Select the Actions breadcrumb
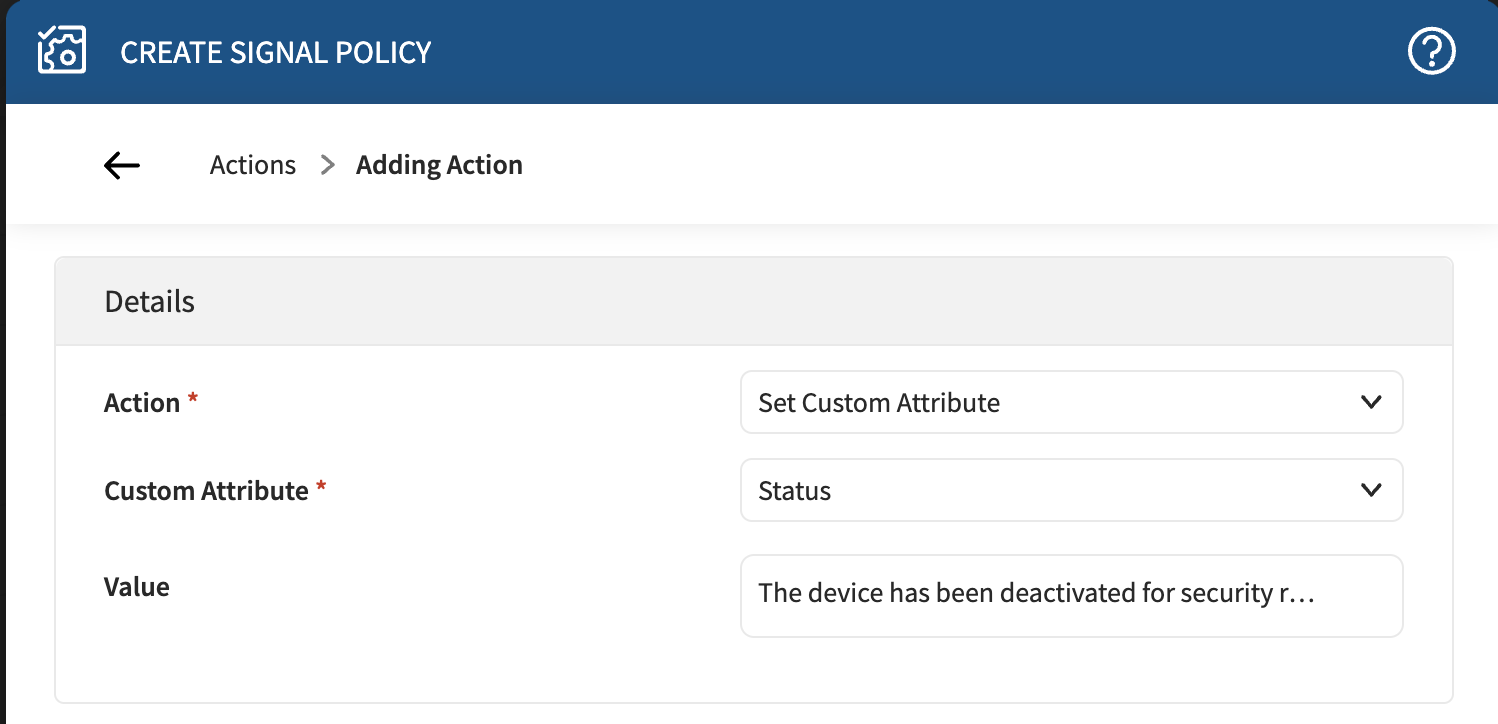The height and width of the screenshot is (724, 1498). [x=253, y=165]
